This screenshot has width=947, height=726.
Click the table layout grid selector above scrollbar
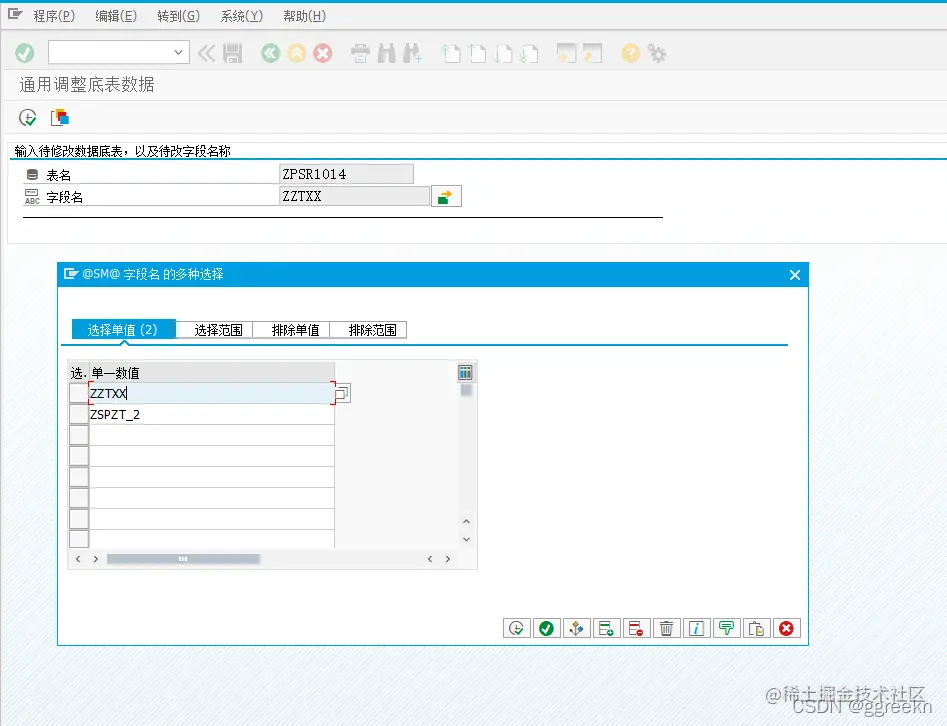[465, 371]
